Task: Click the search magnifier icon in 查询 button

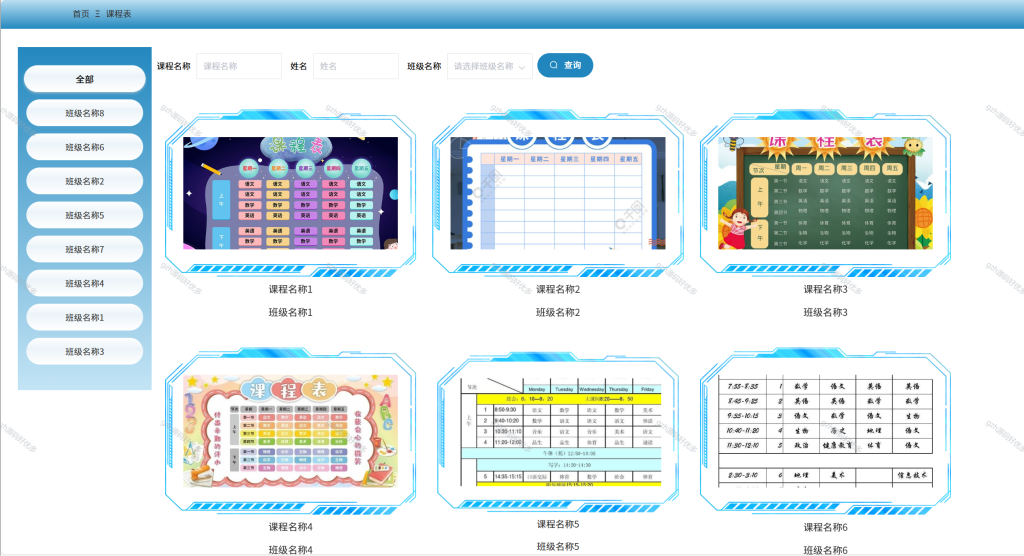Action: [554, 65]
